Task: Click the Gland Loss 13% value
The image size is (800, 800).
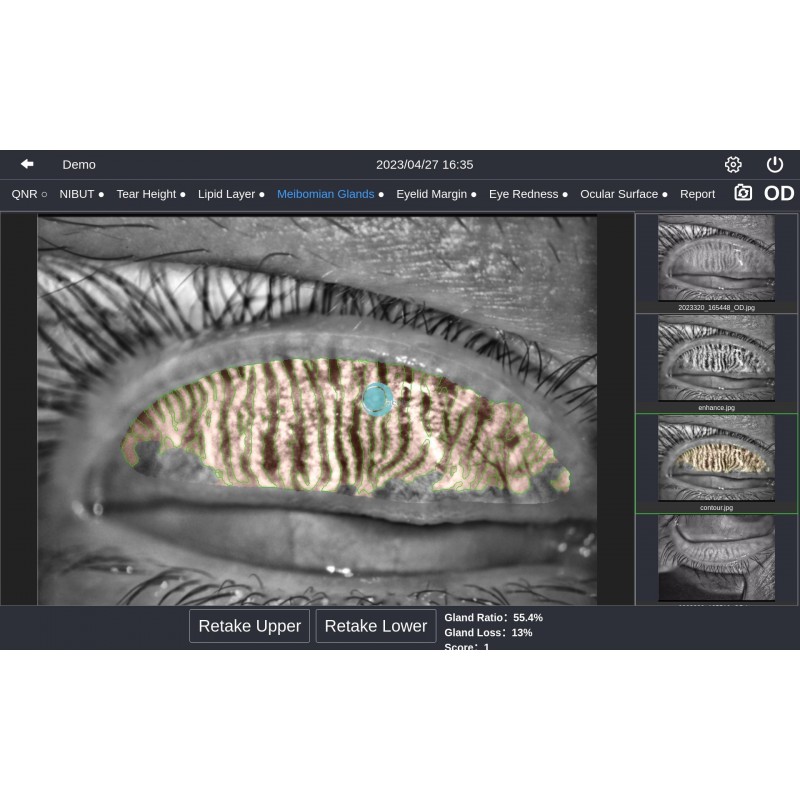Action: 488,632
